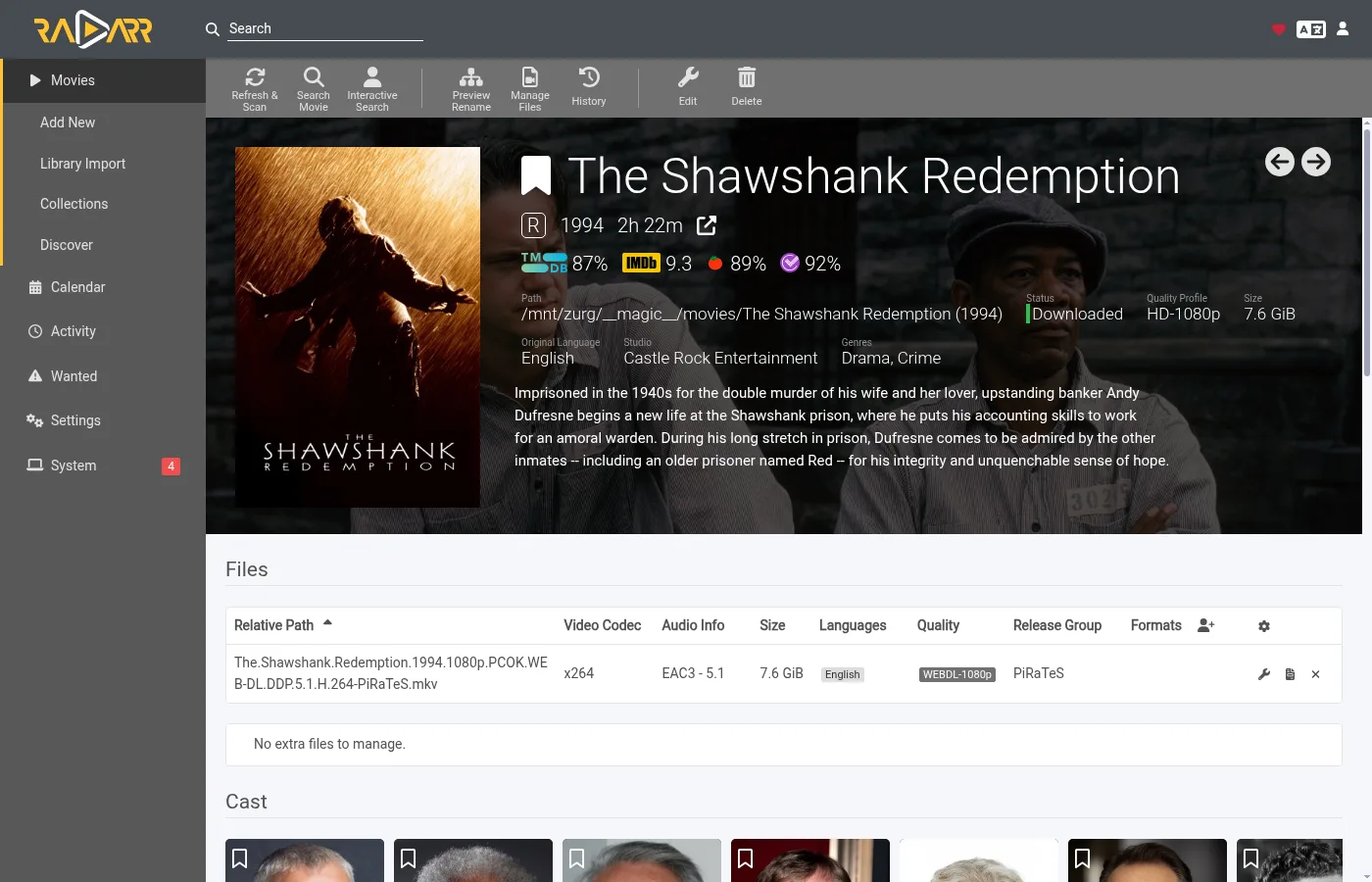Click the English language label in file row
The width and height of the screenshot is (1372, 882).
tap(842, 674)
